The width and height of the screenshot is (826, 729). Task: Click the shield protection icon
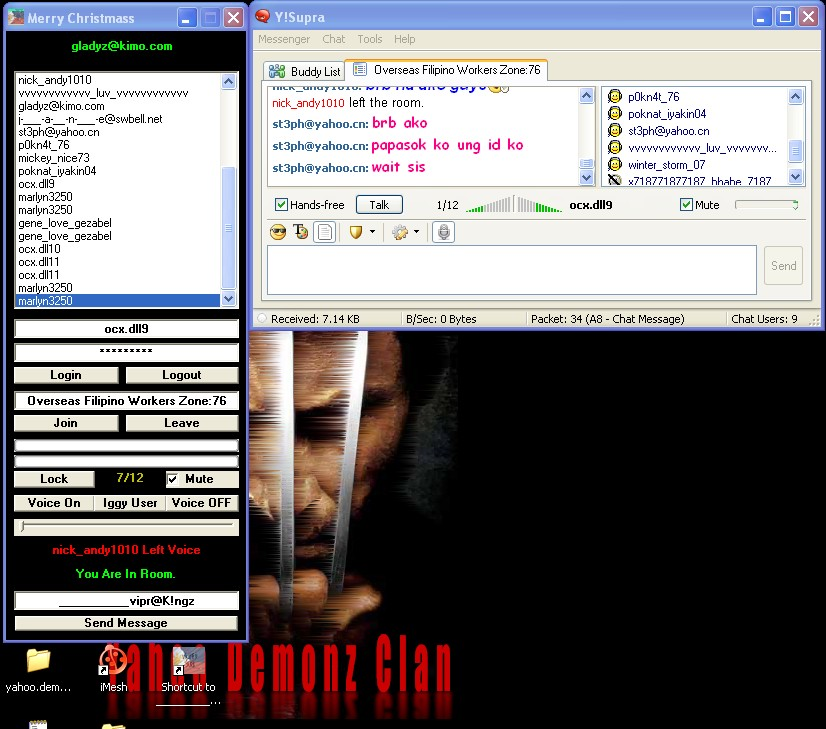click(356, 232)
